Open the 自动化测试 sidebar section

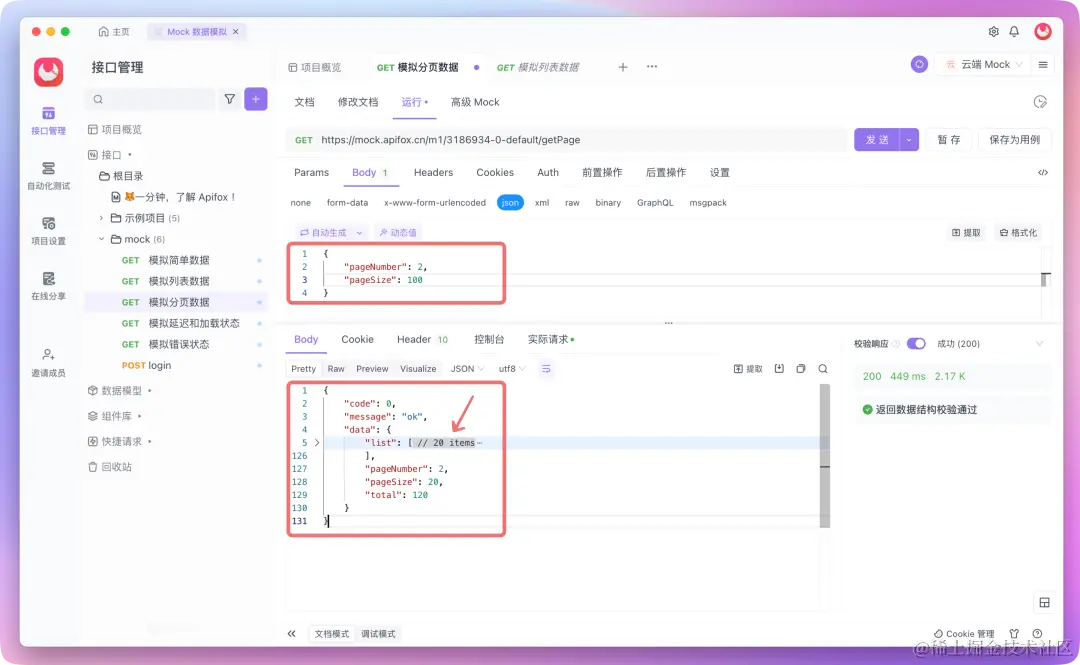[x=48, y=176]
